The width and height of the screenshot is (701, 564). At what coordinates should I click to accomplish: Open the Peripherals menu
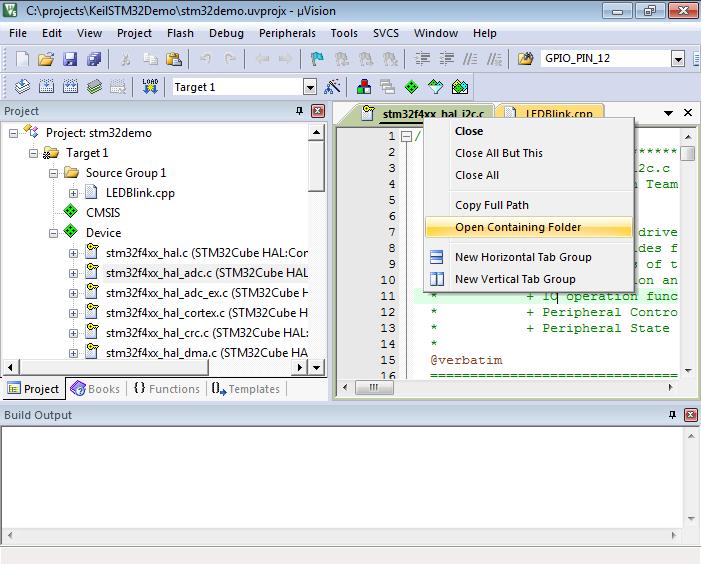(286, 33)
